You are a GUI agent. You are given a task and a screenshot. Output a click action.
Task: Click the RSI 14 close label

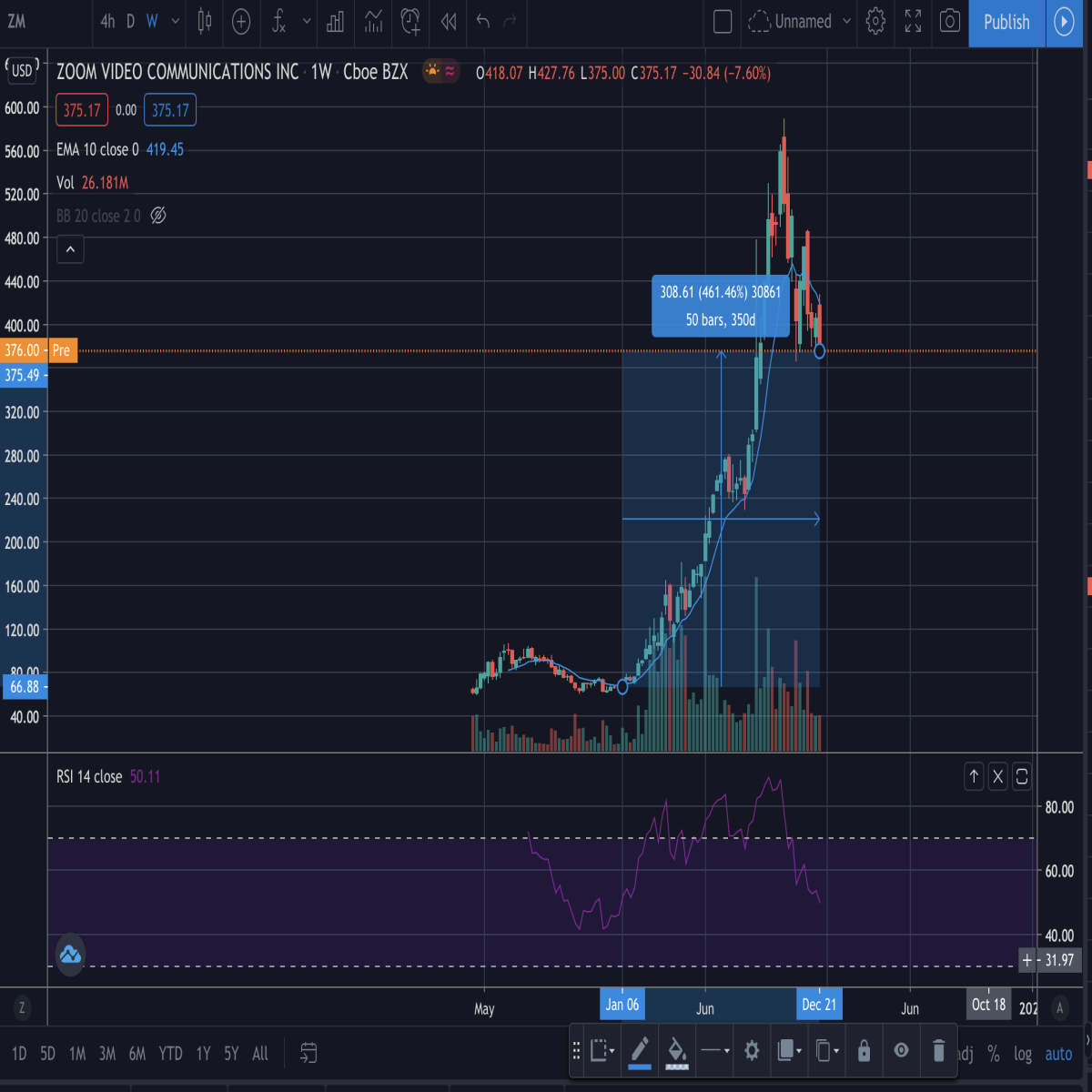[89, 776]
